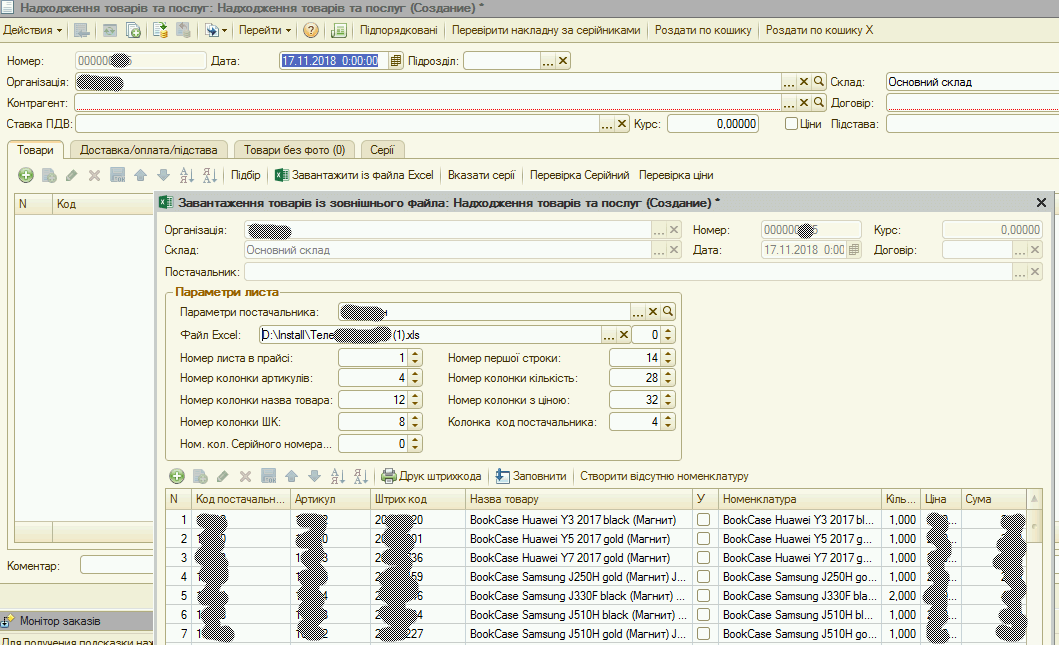Increase Номер першої строки spinner value

click(669, 354)
